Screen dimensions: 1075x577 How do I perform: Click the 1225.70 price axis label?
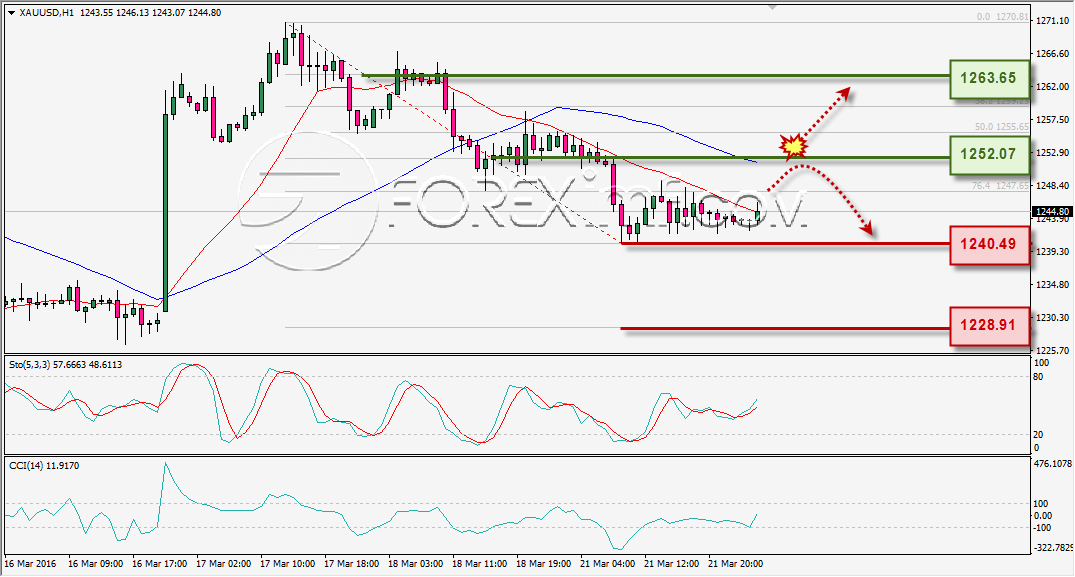click(1052, 350)
